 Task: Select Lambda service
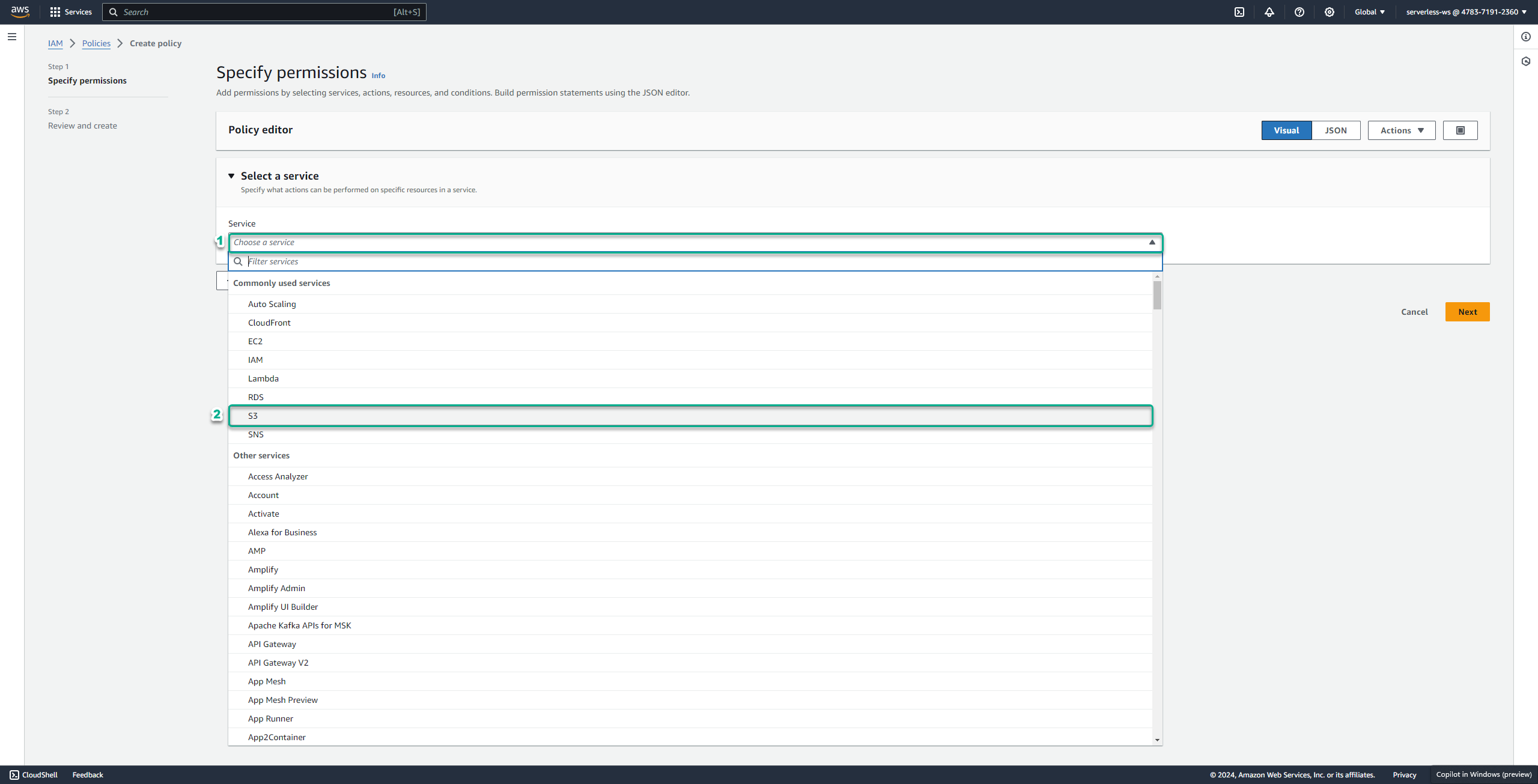click(x=690, y=378)
